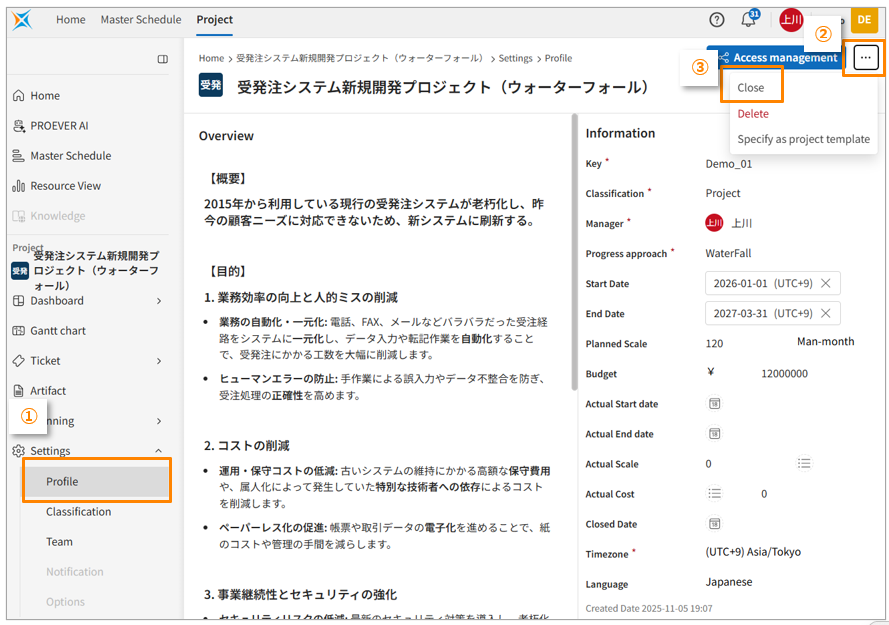Collapse the Settings section chevron
Image resolution: width=889 pixels, height=625 pixels.
[x=158, y=451]
